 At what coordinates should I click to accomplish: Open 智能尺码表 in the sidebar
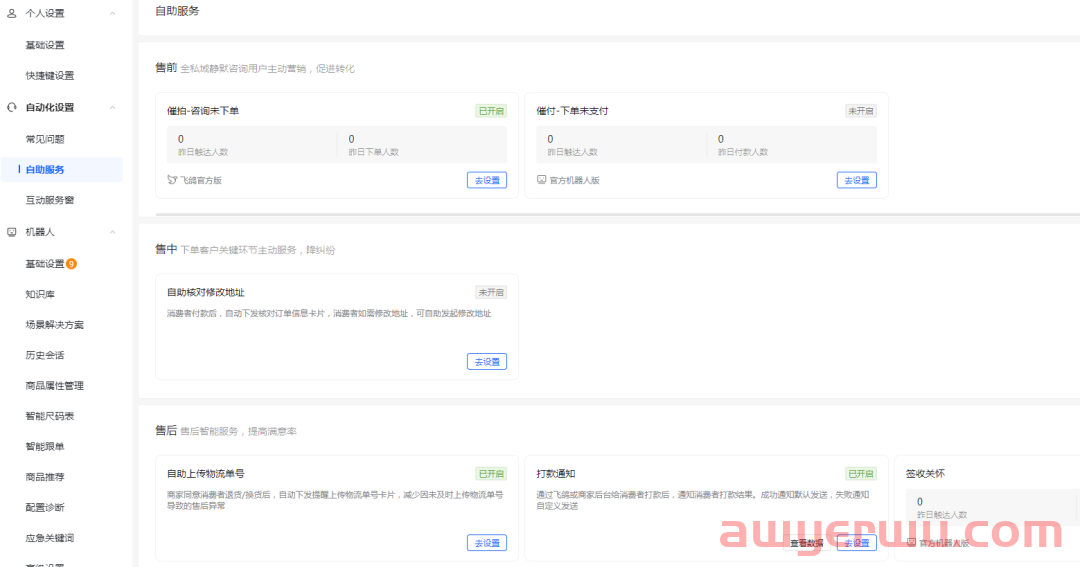(50, 416)
